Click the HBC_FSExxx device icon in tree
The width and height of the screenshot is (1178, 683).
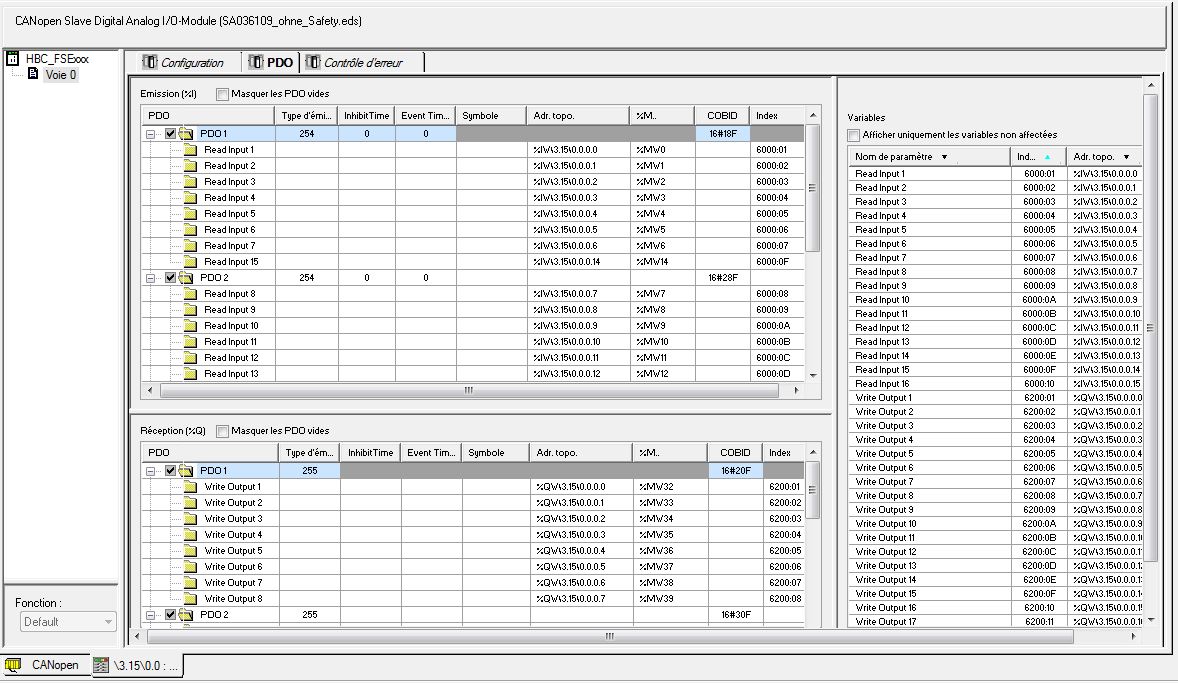pos(13,58)
